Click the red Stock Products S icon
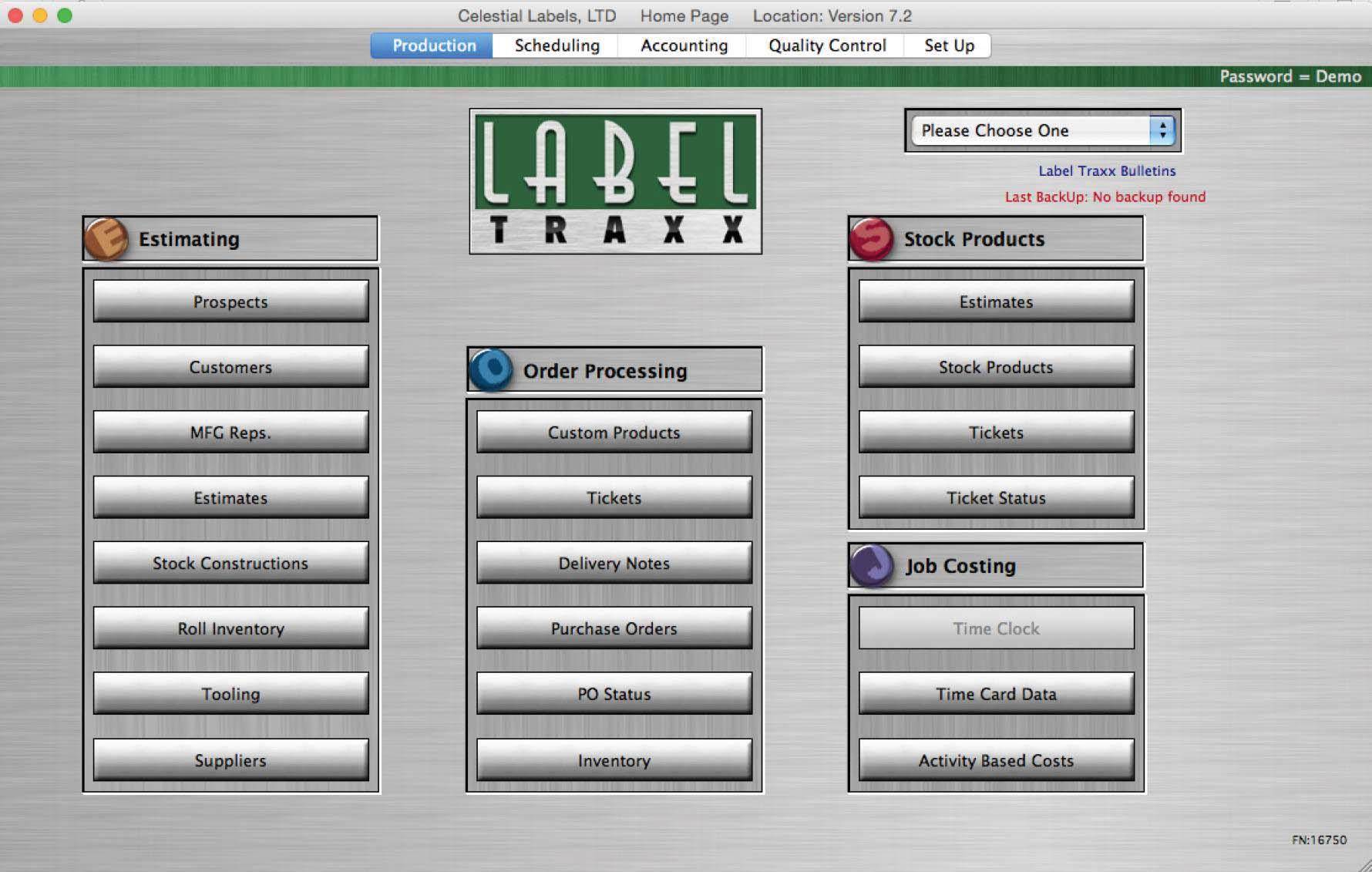This screenshot has width=1372, height=872. [x=872, y=239]
